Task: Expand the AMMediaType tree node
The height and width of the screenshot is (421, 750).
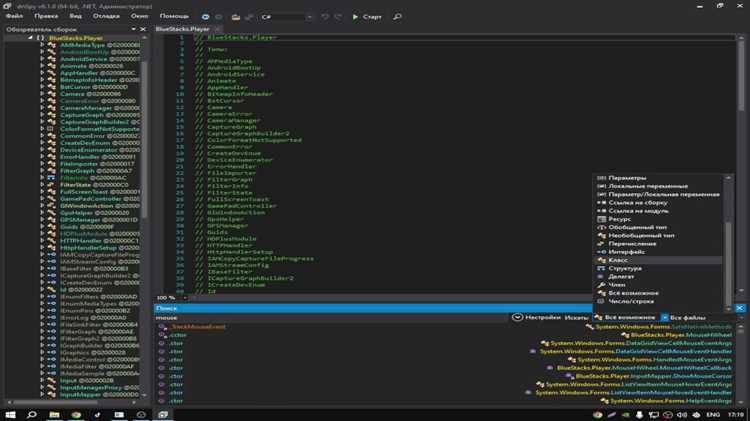Action: point(42,45)
